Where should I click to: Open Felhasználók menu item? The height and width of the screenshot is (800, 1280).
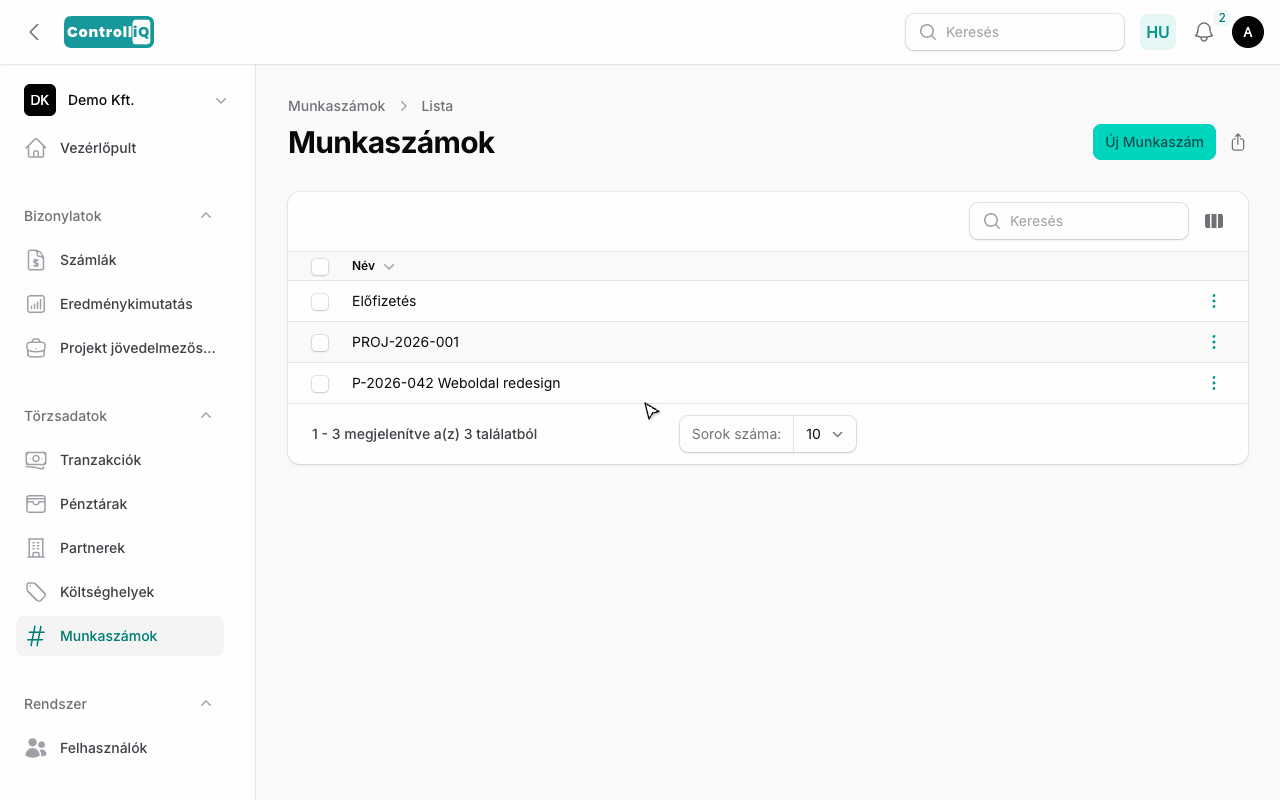click(120, 748)
